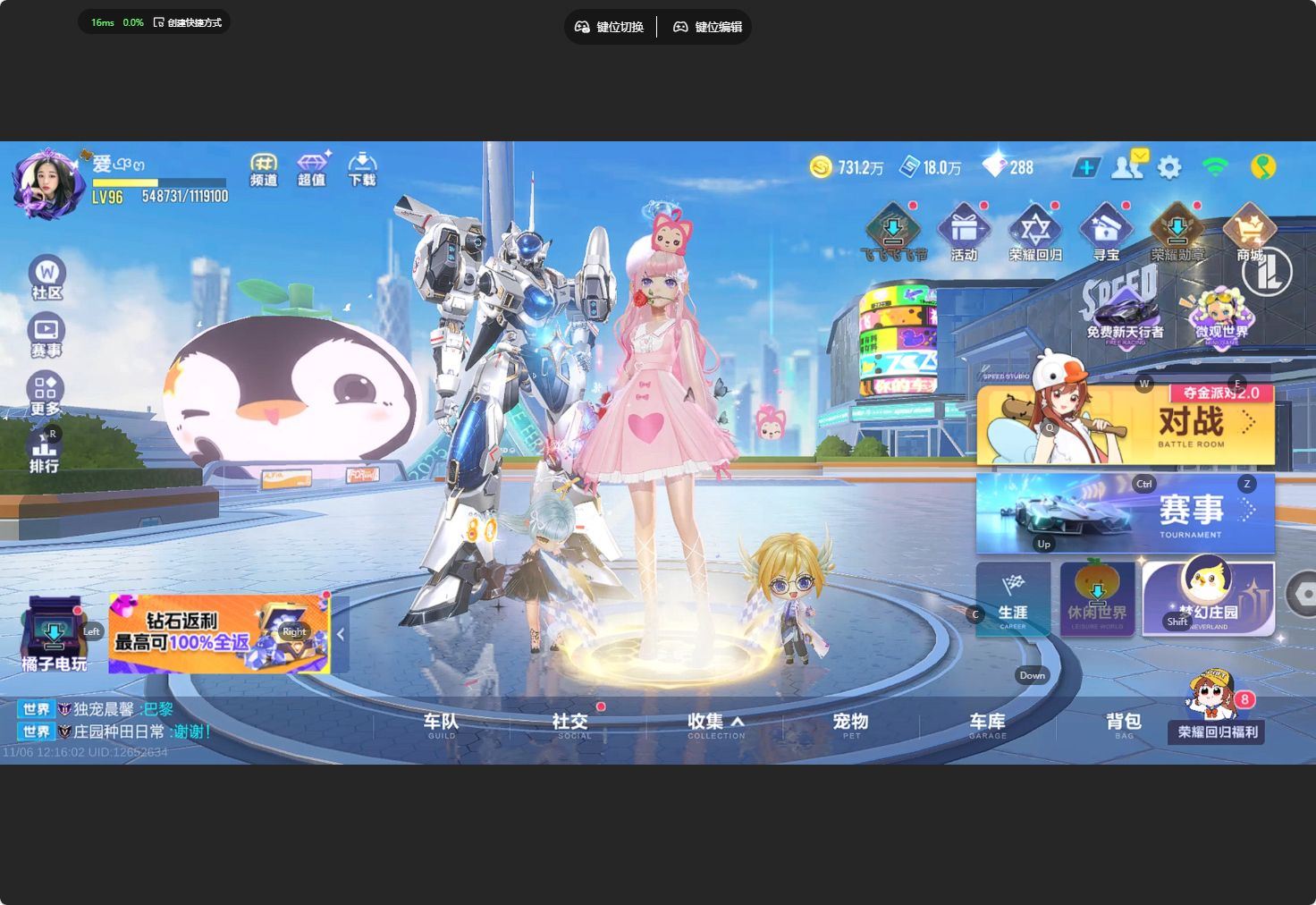Click the 频道 channel icon

[x=264, y=169]
